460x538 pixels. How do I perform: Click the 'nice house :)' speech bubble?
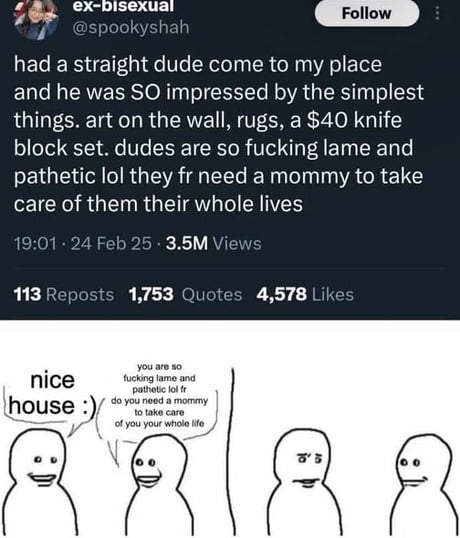click(51, 398)
